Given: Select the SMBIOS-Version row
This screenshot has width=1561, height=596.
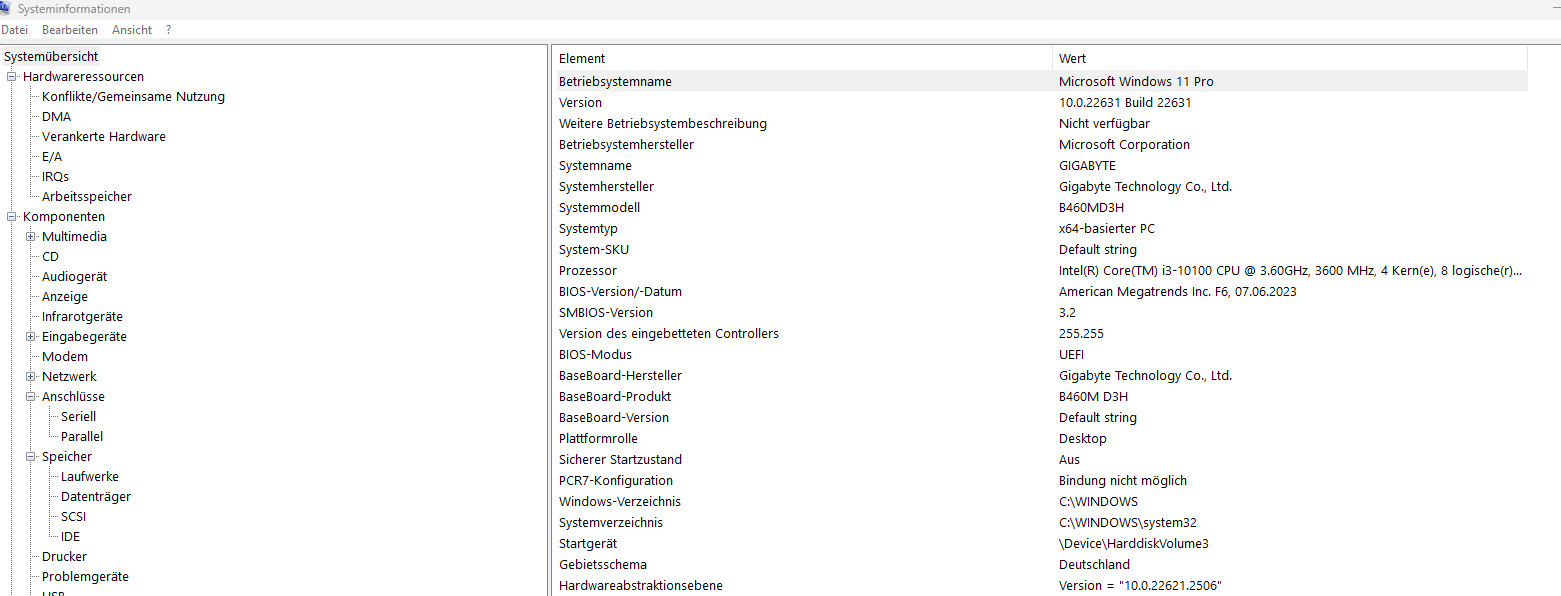Looking at the screenshot, I should click(1041, 313).
